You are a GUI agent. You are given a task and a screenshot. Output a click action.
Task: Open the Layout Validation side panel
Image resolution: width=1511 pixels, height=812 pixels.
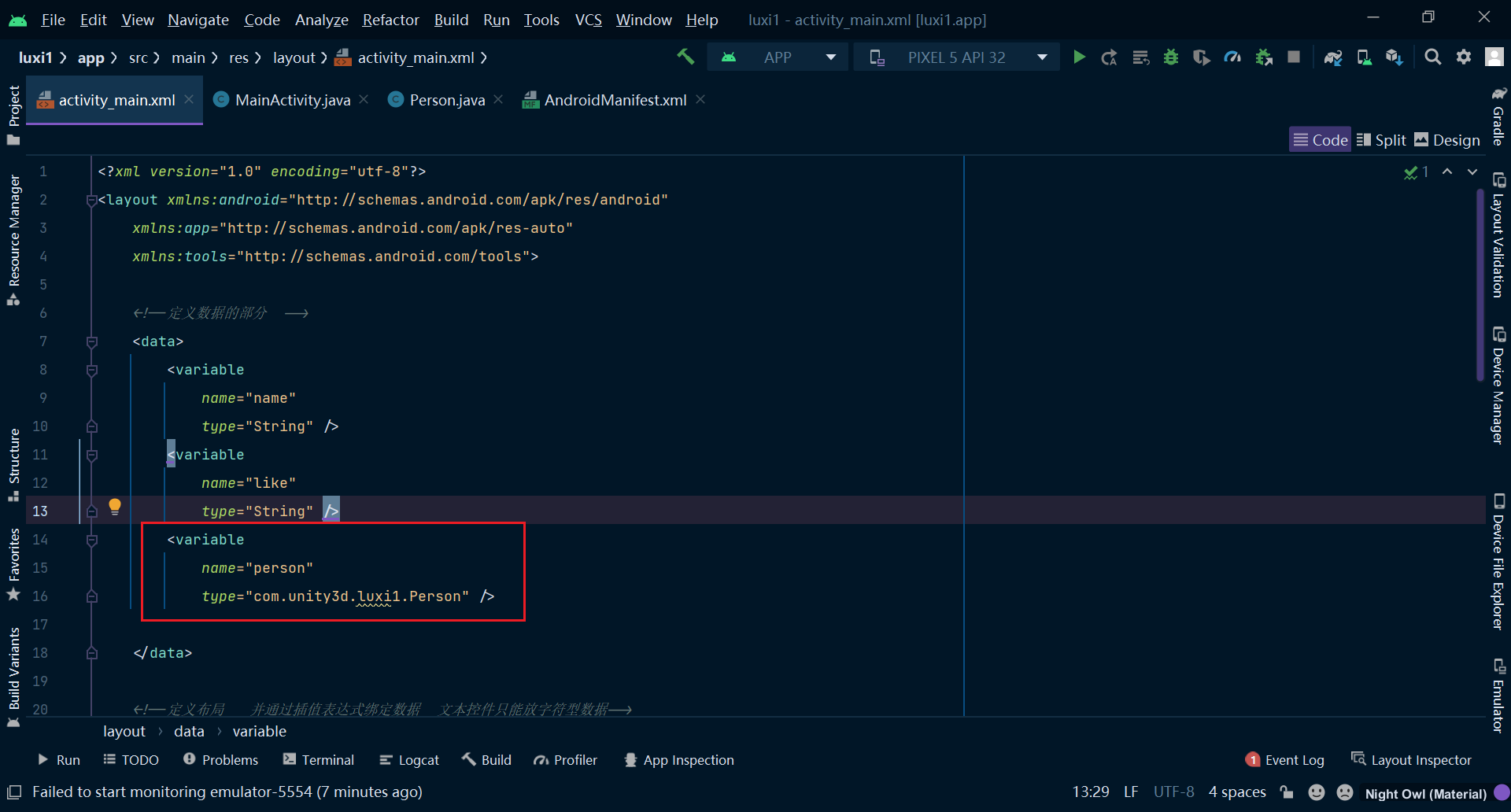click(1498, 234)
